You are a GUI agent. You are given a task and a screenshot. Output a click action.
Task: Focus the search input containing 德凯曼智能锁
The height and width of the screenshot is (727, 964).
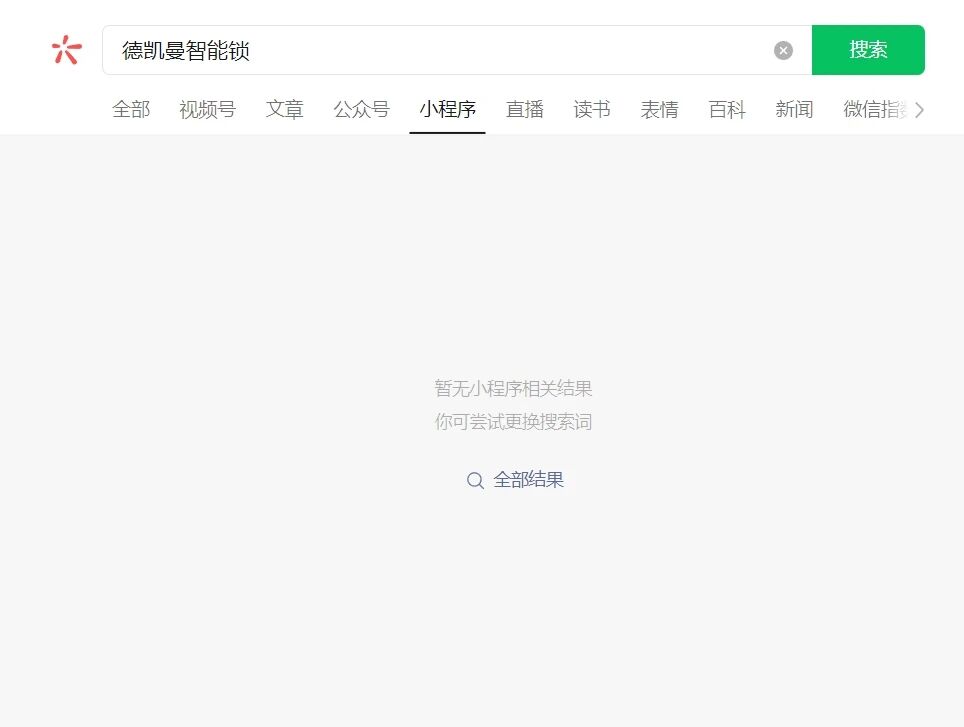tap(457, 50)
